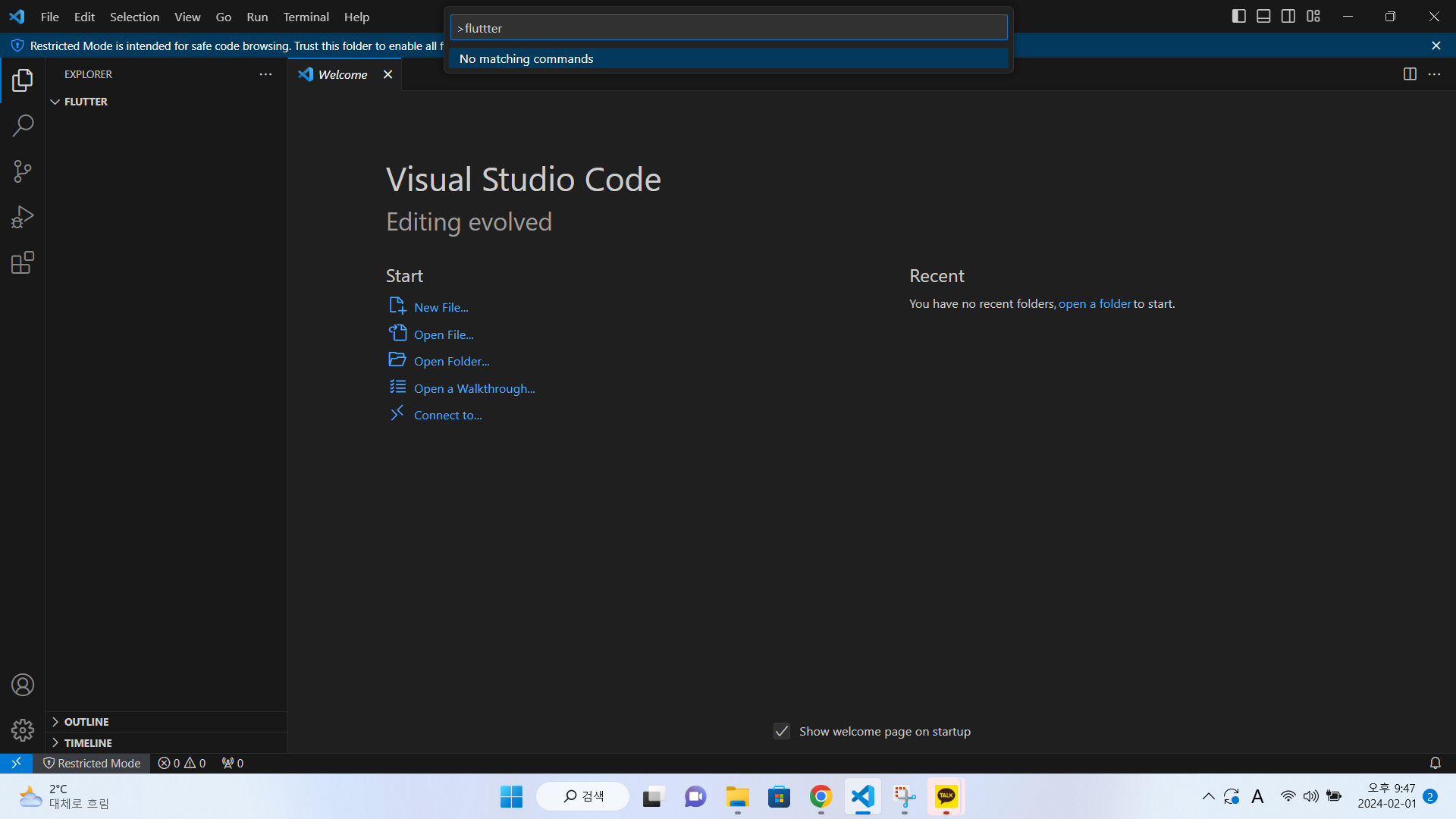Open the Manage gear icon
1456x819 pixels.
pos(23,730)
